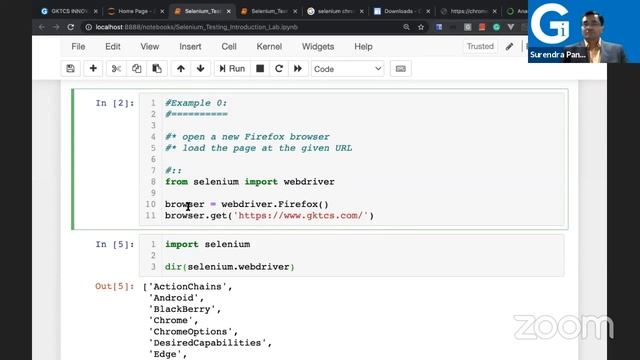Select the In [2] cell prompt
The width and height of the screenshot is (640, 360).
[x=115, y=103]
